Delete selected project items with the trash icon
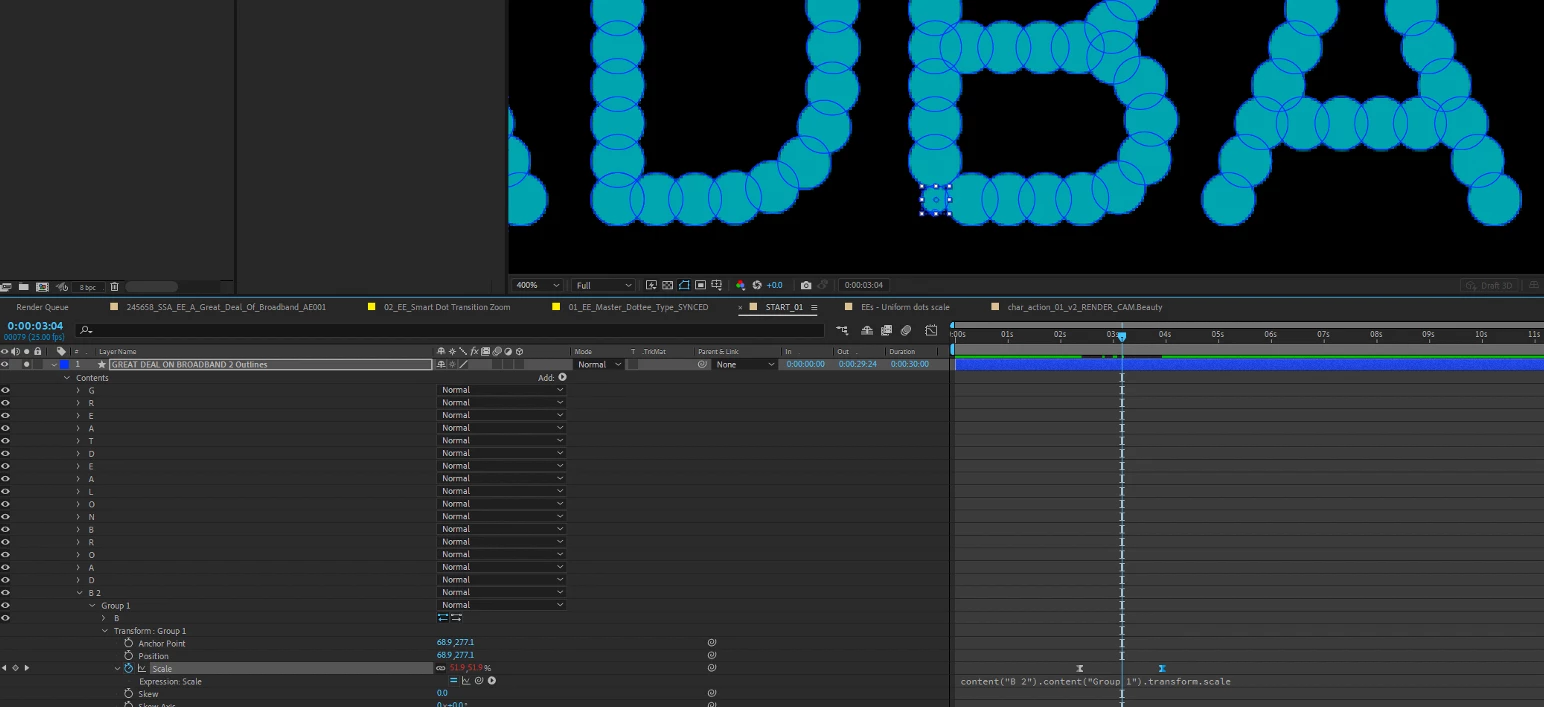The height and width of the screenshot is (707, 1544). coord(114,287)
